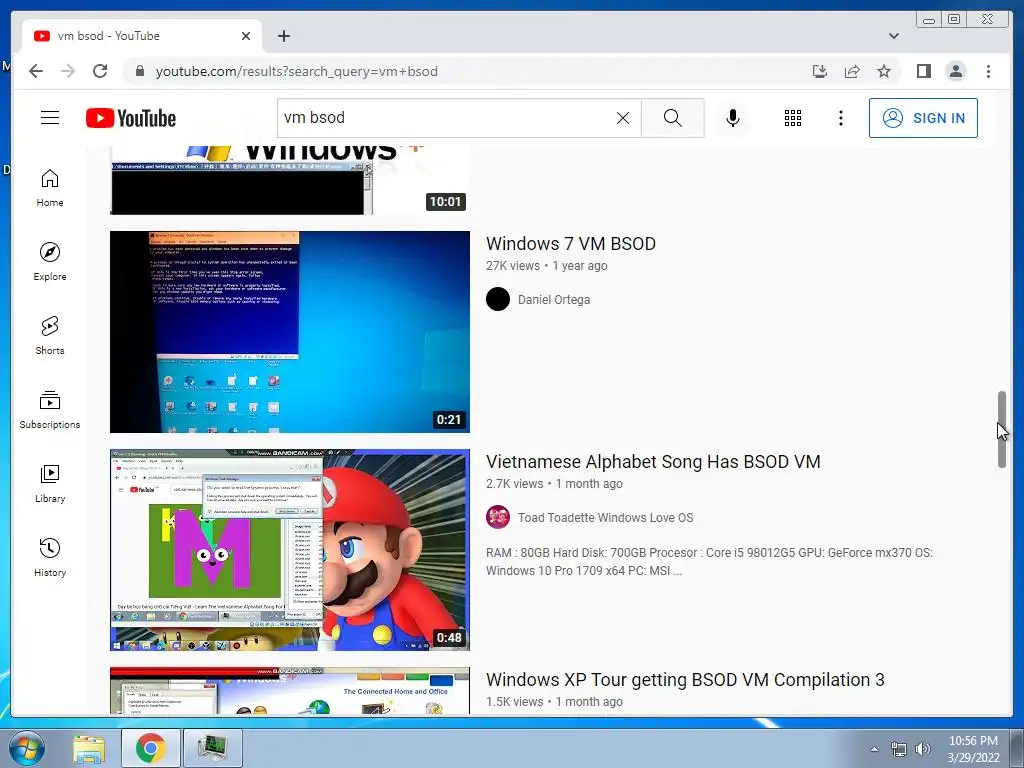The image size is (1024, 768).
Task: Go back with the browser back arrow
Action: (36, 71)
